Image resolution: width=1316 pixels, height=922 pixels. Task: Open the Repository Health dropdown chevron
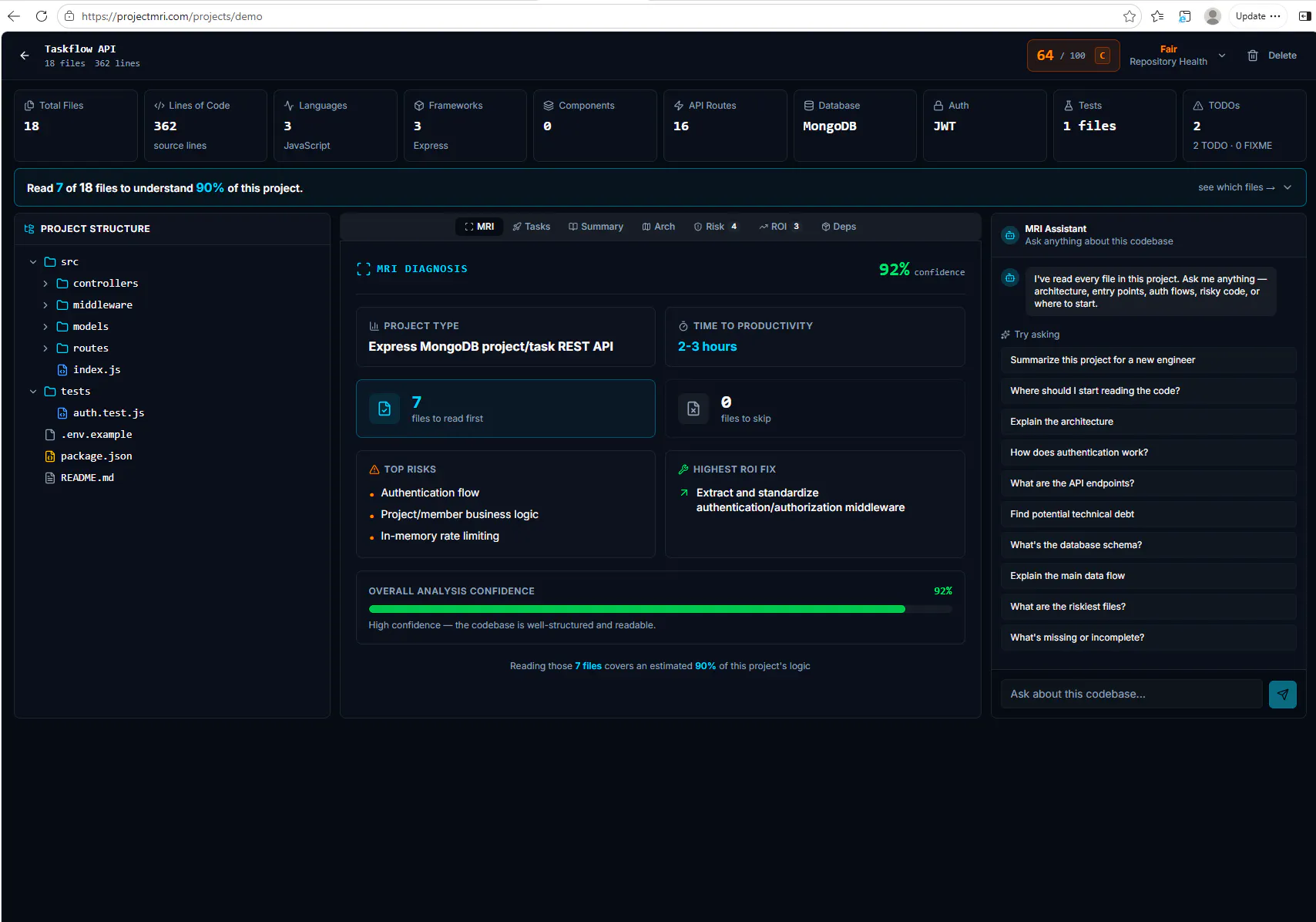(1222, 56)
